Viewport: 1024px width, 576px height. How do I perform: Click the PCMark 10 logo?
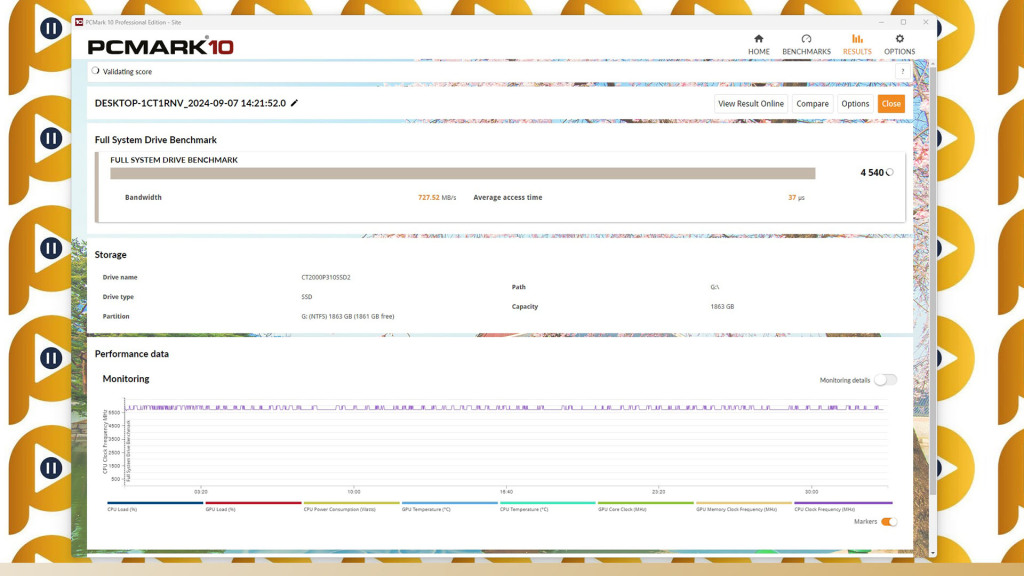tap(161, 46)
